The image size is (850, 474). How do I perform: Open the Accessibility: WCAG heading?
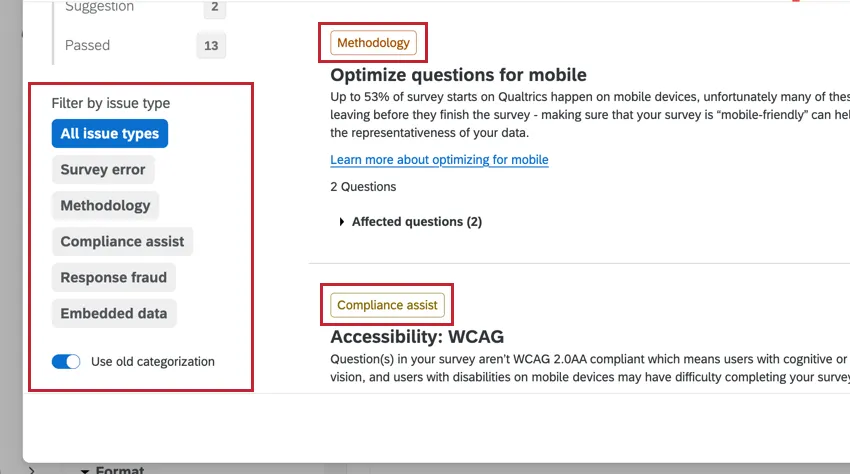(x=417, y=337)
